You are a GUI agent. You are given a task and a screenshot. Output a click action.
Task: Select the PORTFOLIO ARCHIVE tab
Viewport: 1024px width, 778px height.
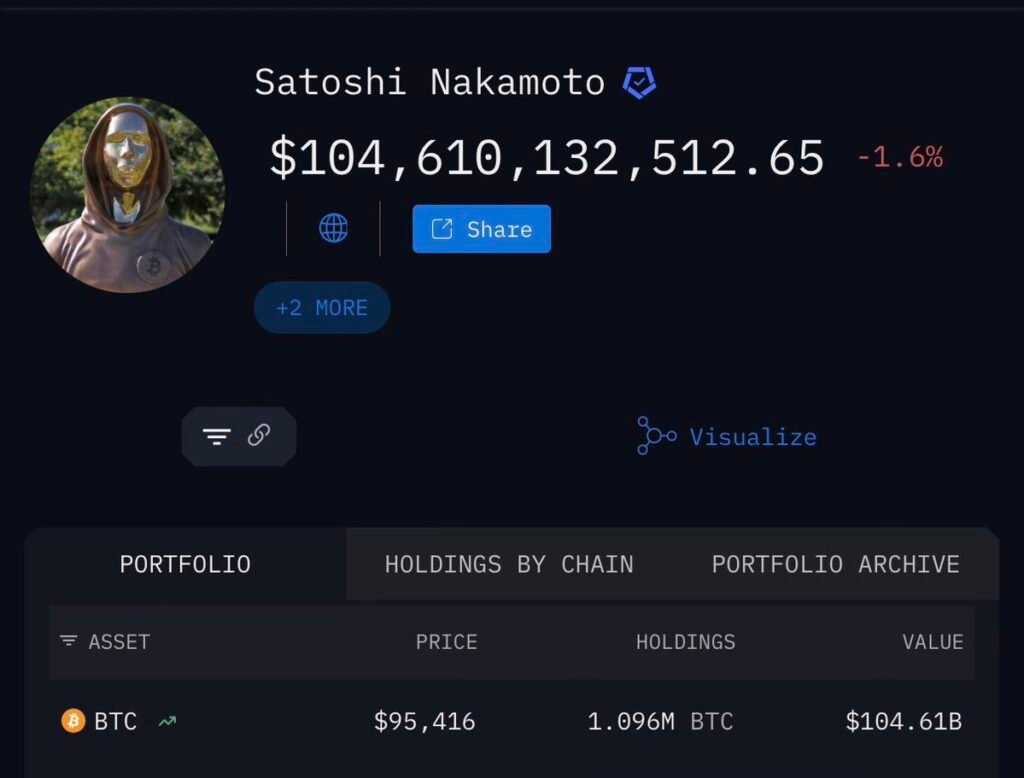(x=835, y=564)
